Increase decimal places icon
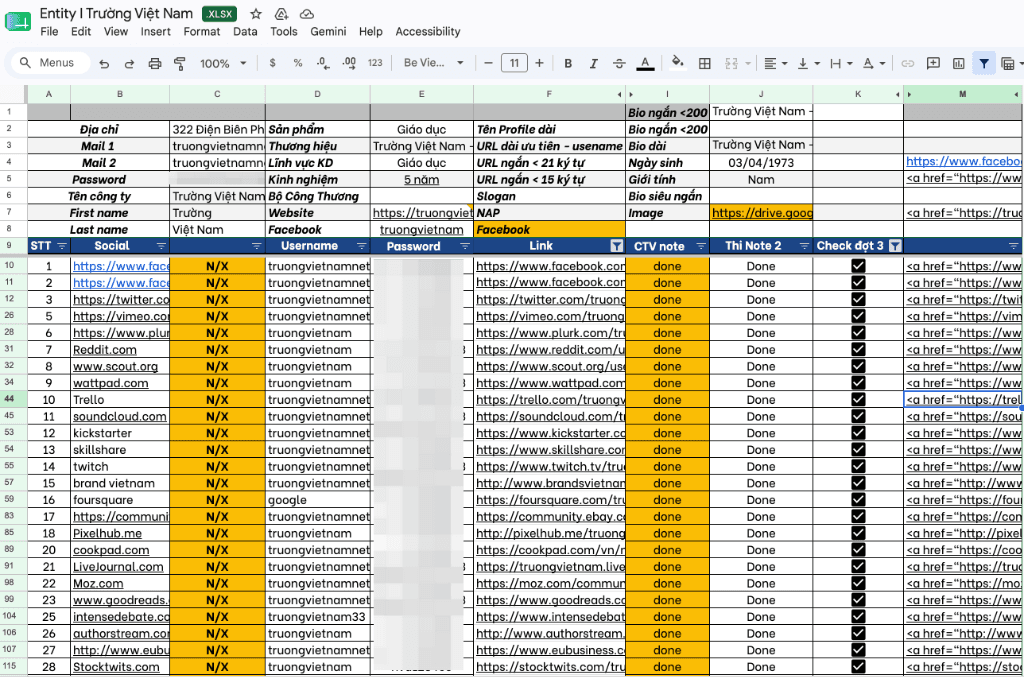The image size is (1024, 677). (349, 63)
